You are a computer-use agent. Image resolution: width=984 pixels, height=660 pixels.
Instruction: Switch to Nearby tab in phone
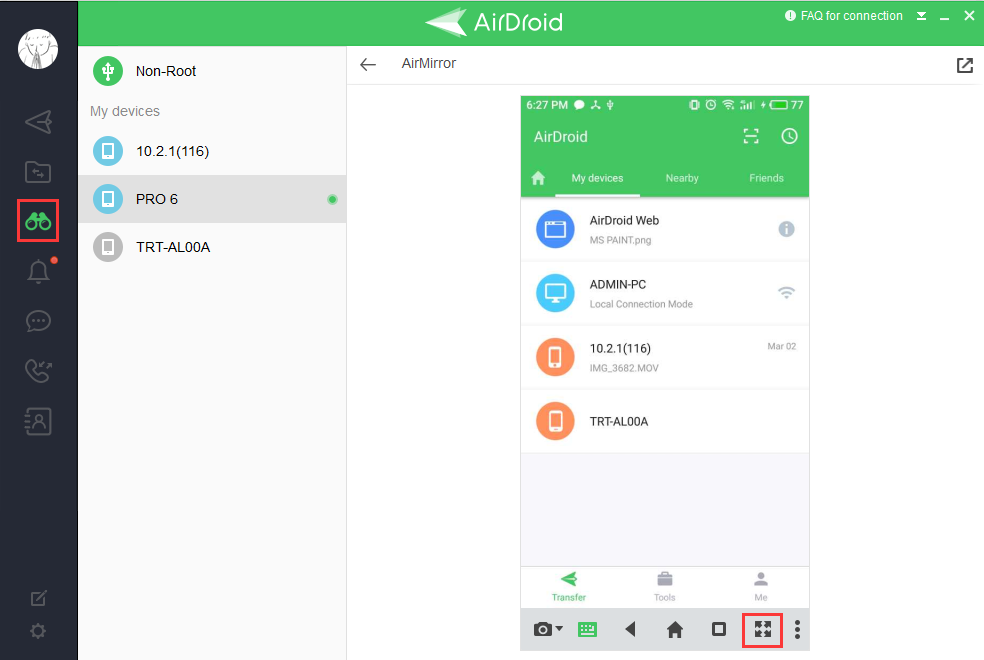(x=682, y=178)
